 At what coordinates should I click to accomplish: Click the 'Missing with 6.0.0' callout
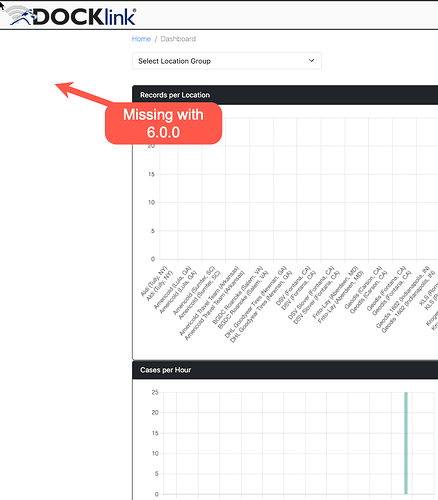pos(163,123)
